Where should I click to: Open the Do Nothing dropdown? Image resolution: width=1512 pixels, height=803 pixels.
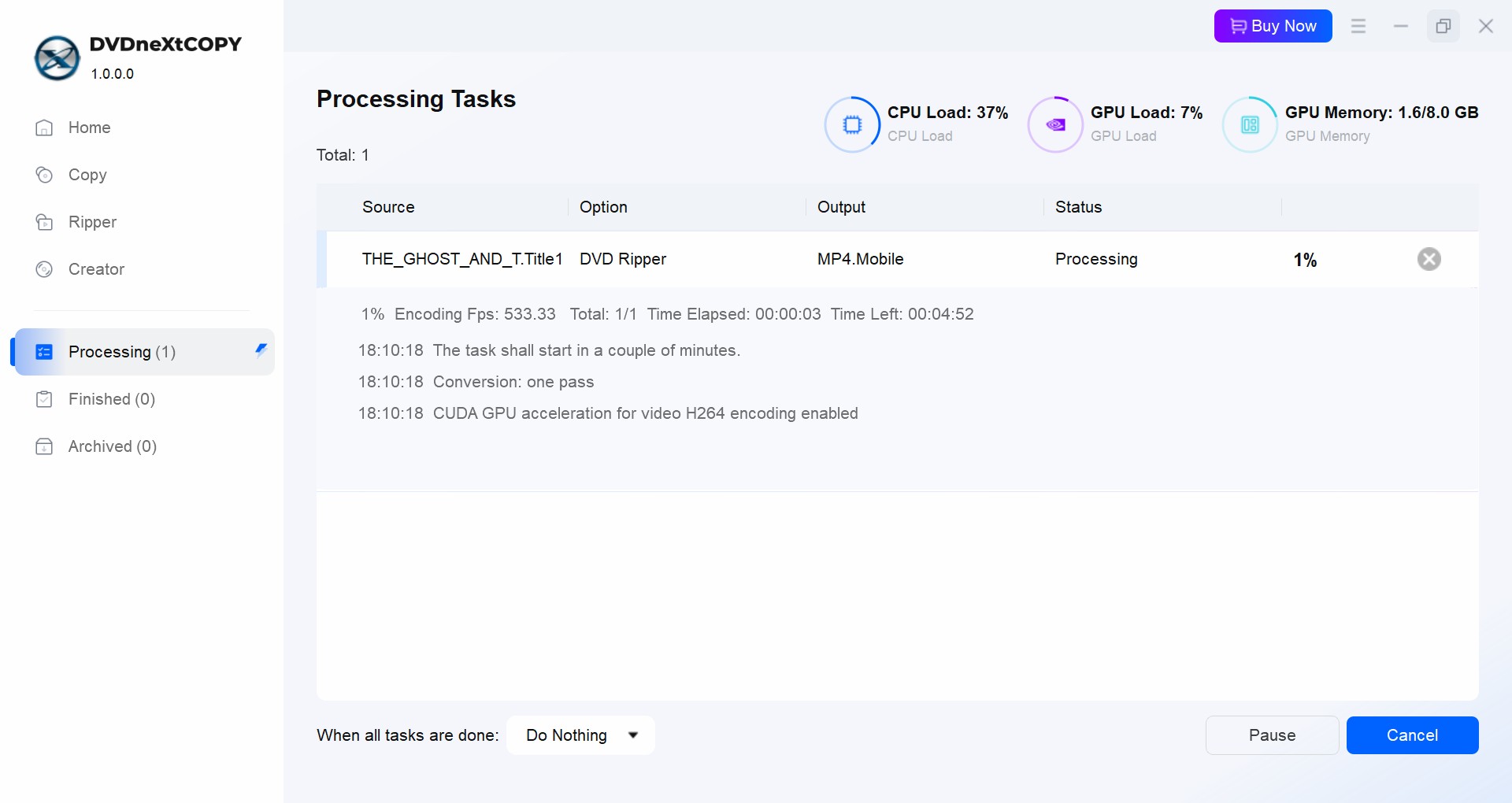pyautogui.click(x=581, y=735)
